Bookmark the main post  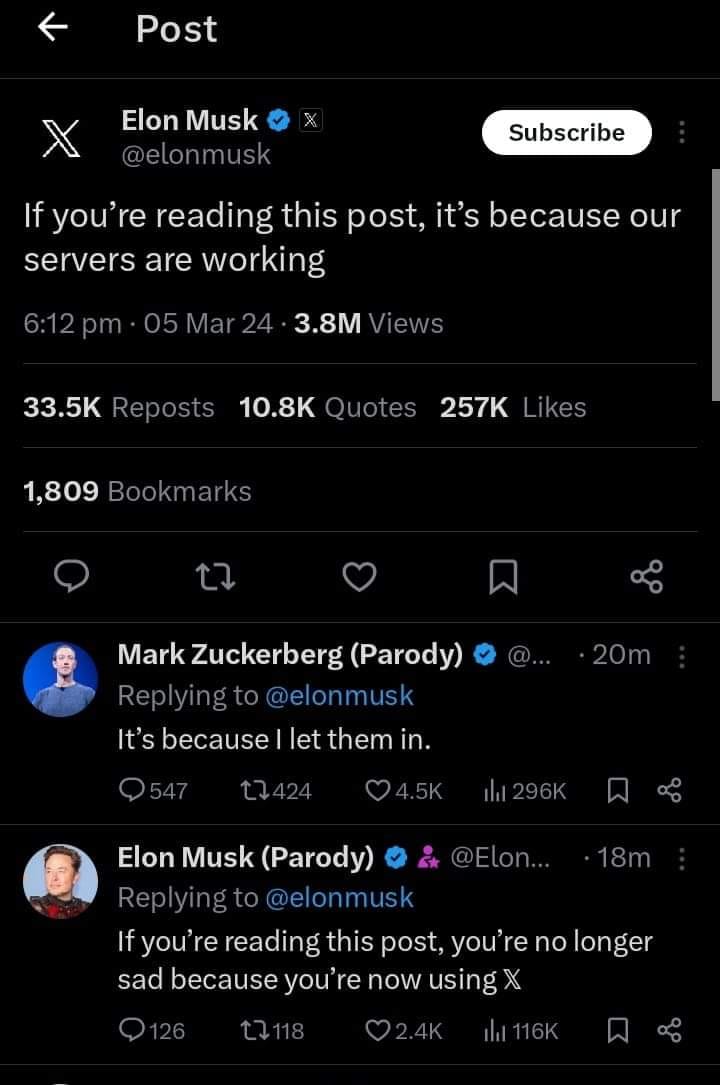503,575
